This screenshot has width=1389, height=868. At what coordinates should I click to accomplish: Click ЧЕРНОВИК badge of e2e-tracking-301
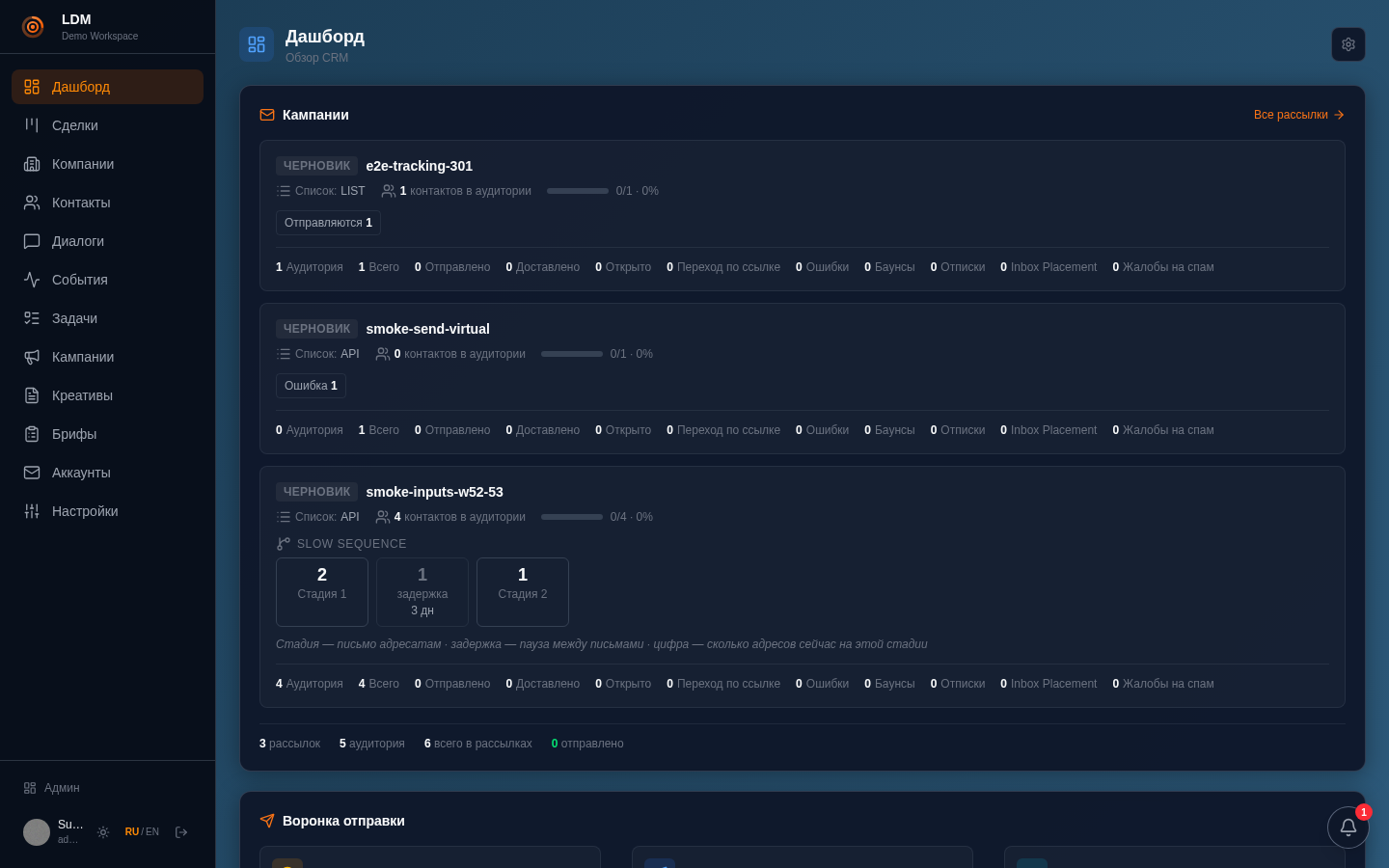click(x=316, y=166)
